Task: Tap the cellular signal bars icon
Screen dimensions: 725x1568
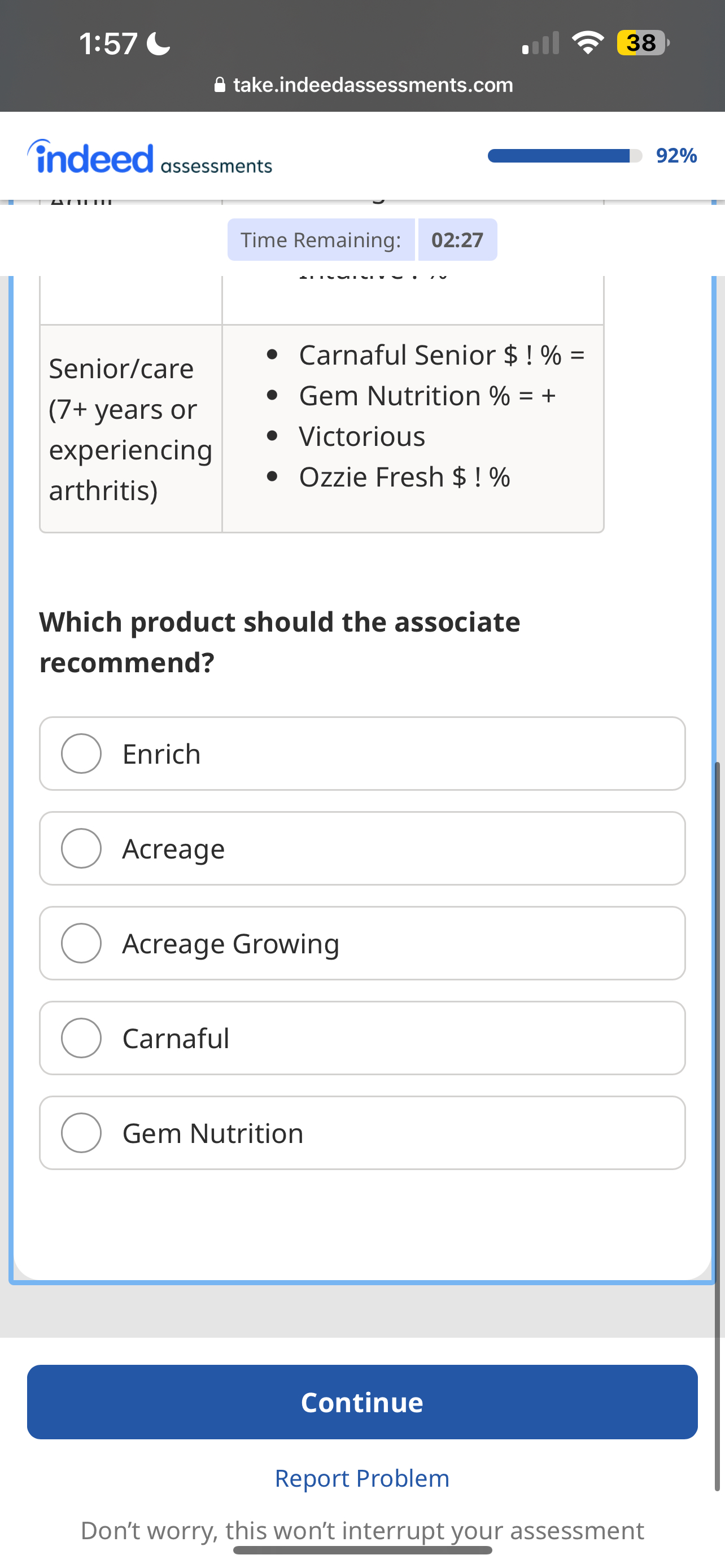Action: 540,44
